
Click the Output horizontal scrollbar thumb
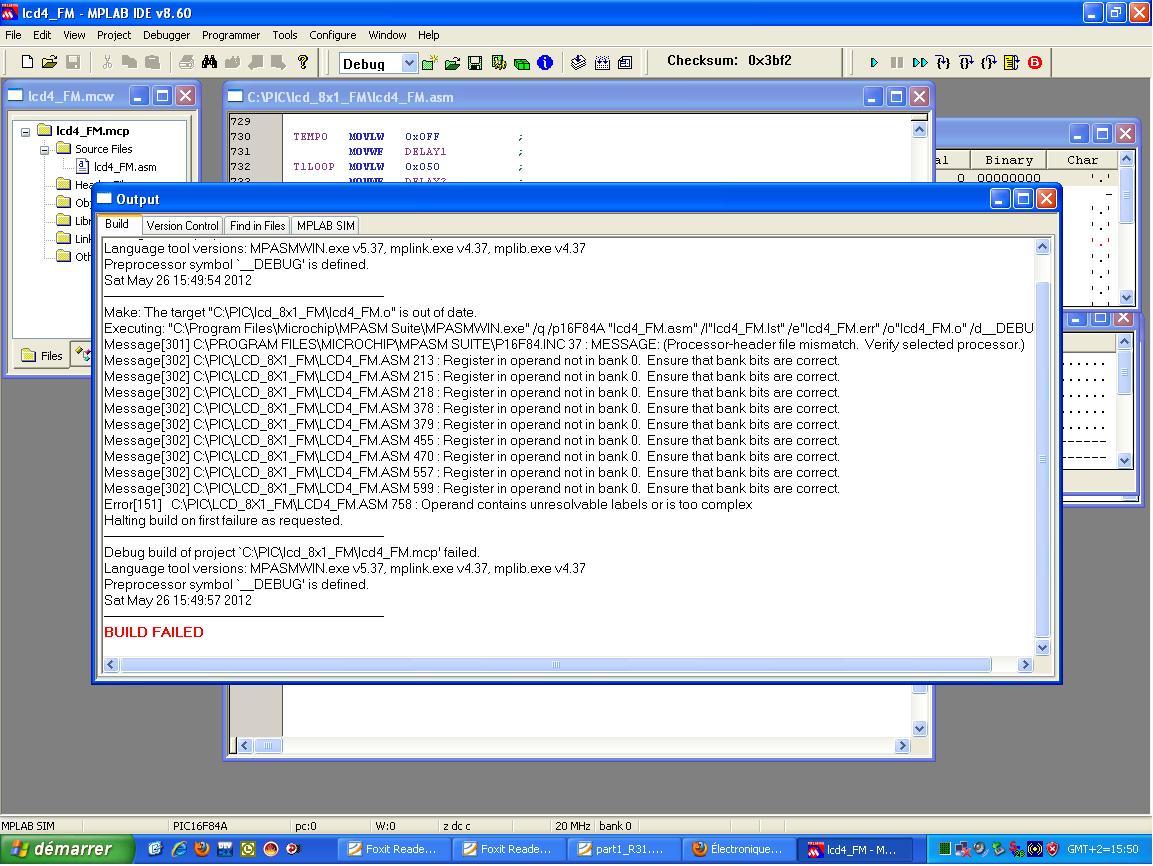[556, 665]
